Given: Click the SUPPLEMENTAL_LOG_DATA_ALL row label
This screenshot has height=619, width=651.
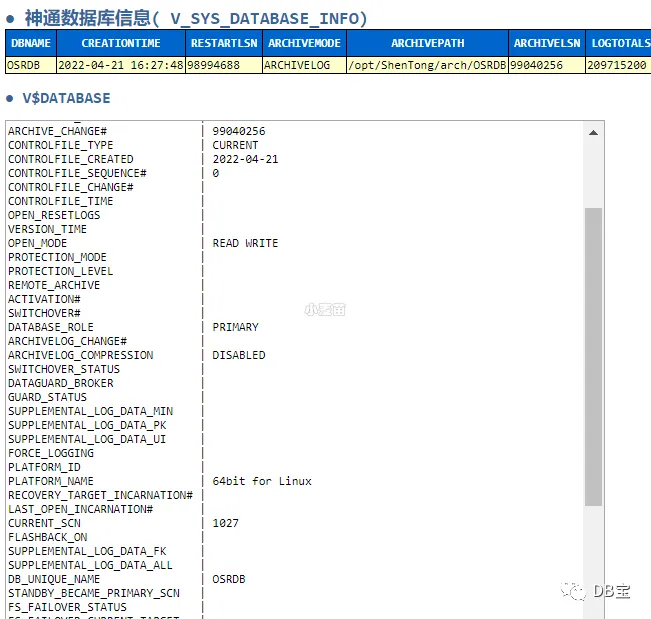Looking at the screenshot, I should (x=91, y=565).
